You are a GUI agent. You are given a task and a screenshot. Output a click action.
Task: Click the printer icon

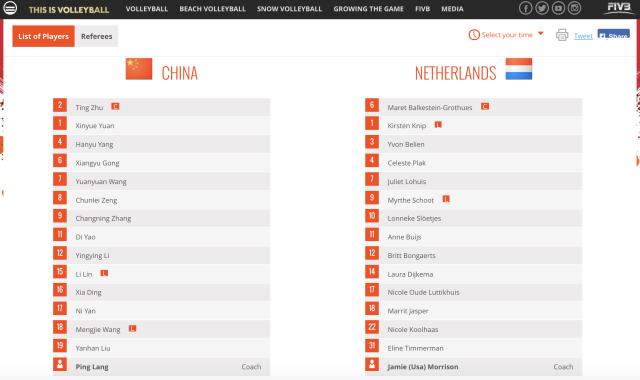[x=562, y=35]
